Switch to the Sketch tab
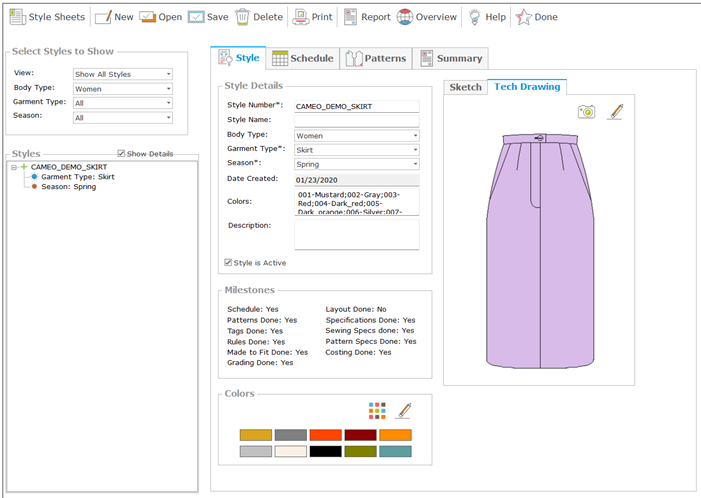 465,88
